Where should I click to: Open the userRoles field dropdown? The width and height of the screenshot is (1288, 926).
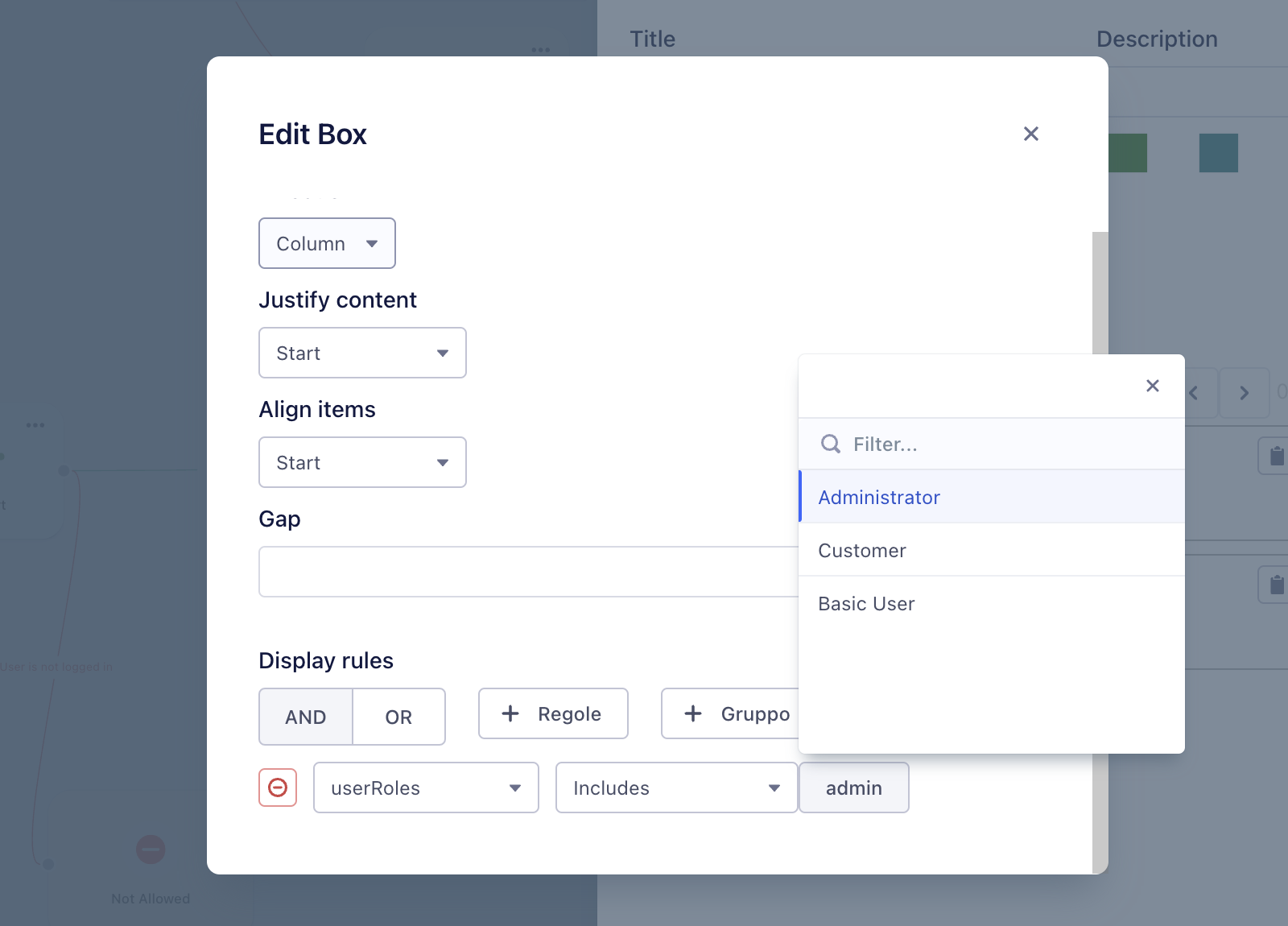click(x=426, y=788)
